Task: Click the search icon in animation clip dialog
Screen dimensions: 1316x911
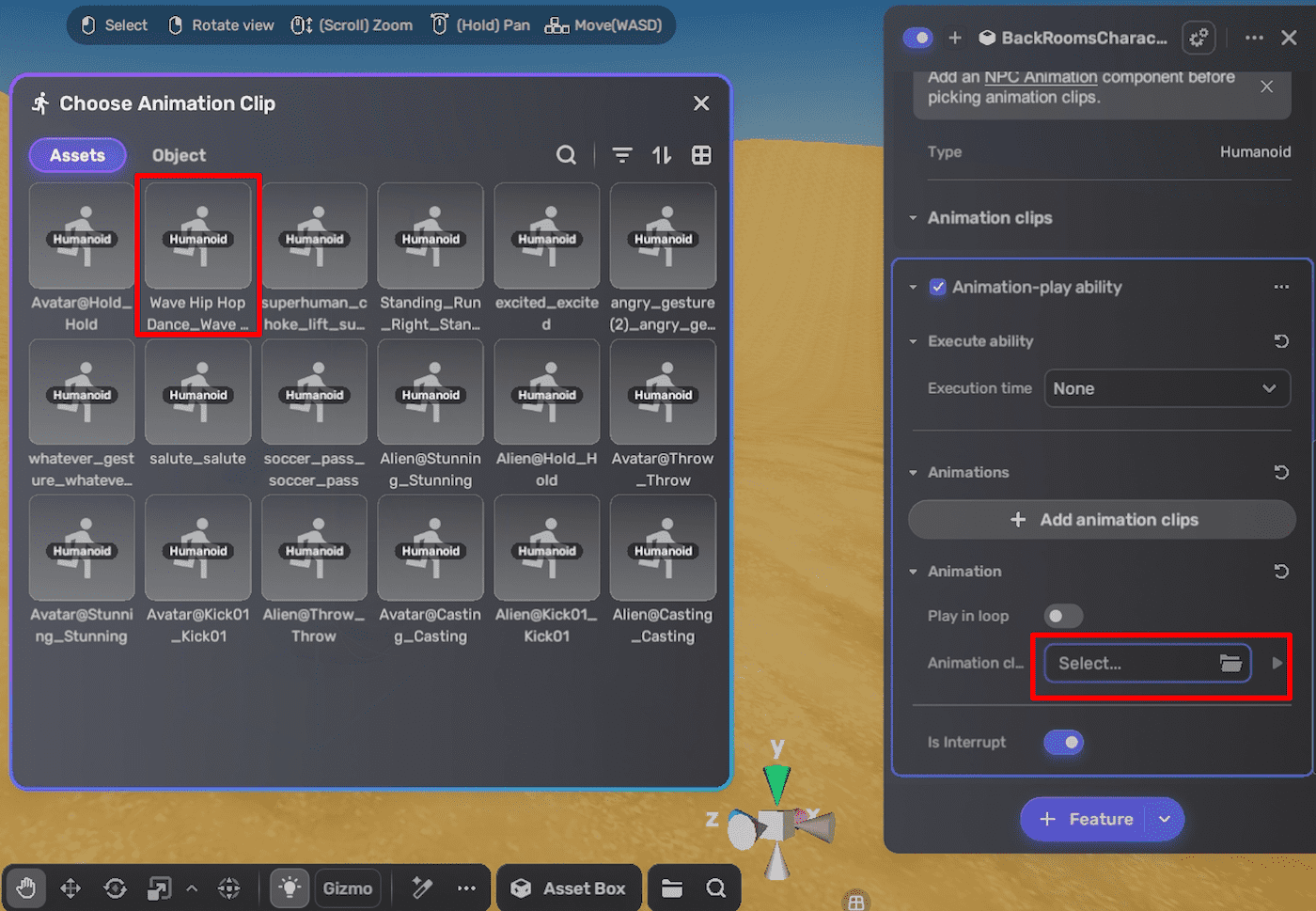Action: (566, 155)
